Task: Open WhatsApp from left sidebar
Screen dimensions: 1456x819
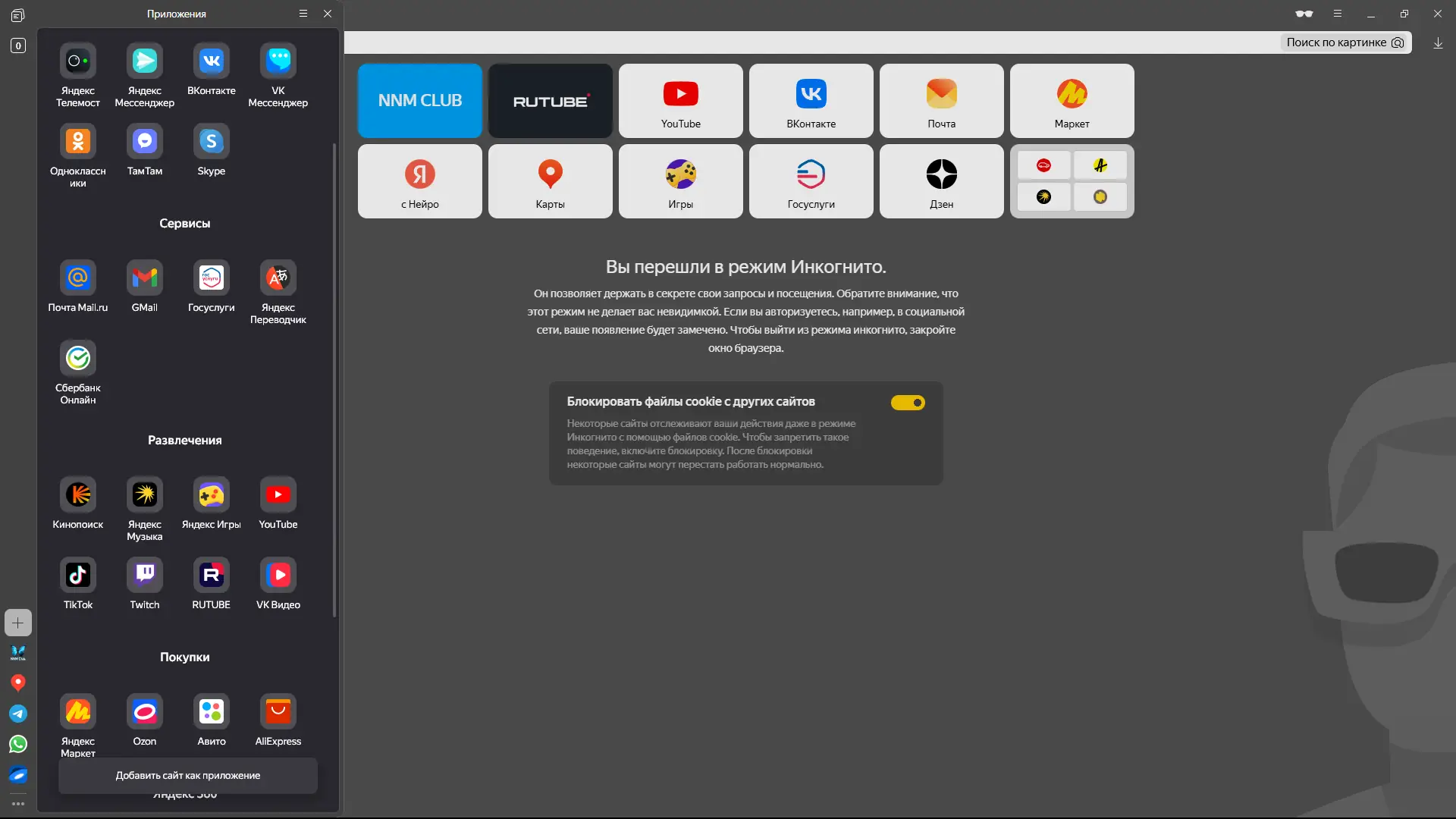Action: [18, 744]
